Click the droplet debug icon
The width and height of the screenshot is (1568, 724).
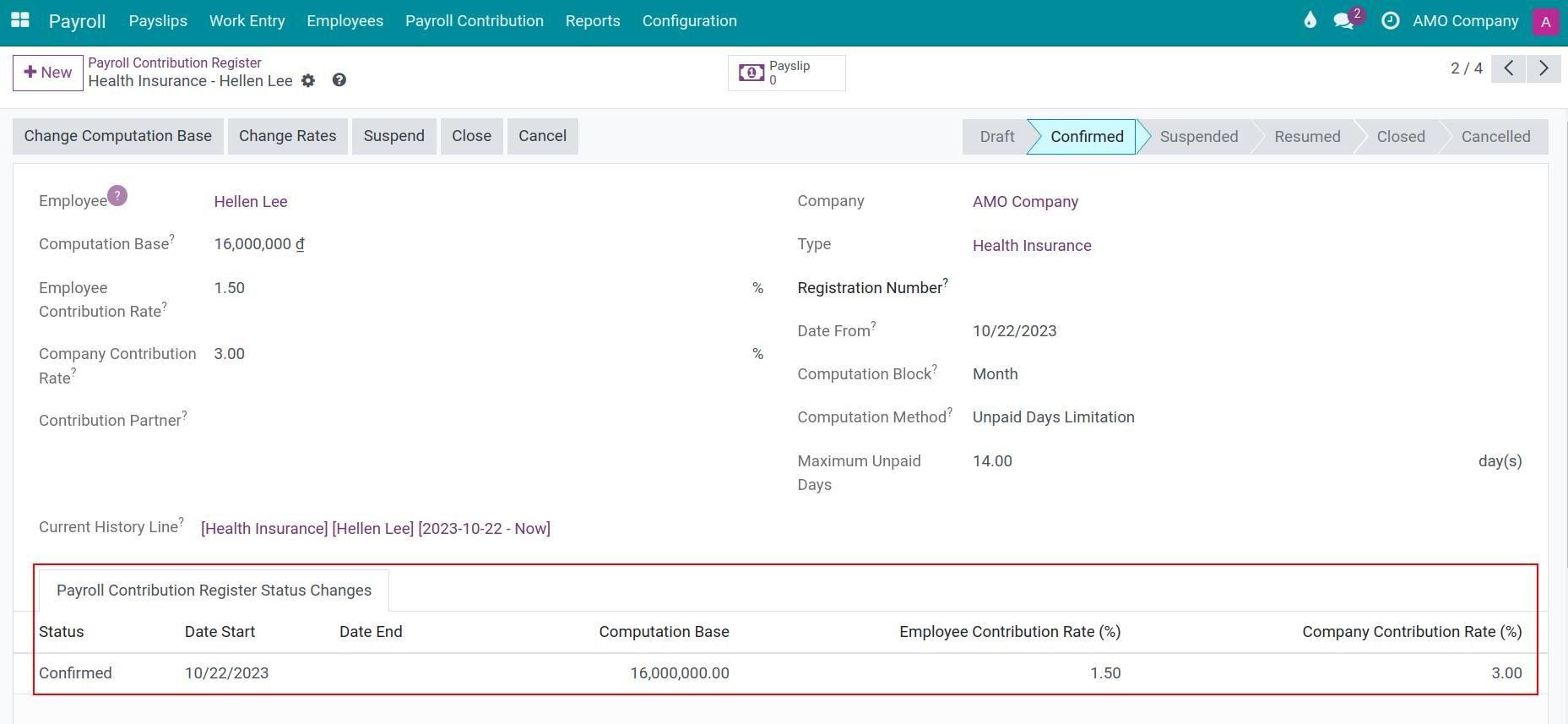(x=1310, y=20)
